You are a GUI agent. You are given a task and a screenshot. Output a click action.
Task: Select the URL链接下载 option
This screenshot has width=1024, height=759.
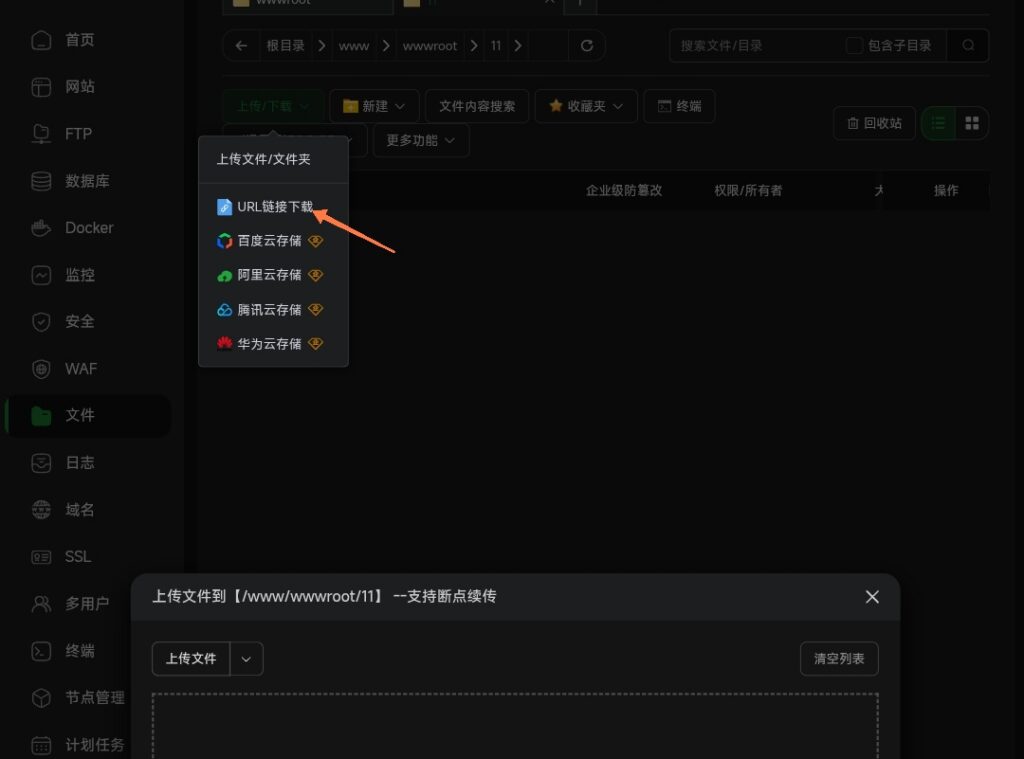point(273,207)
